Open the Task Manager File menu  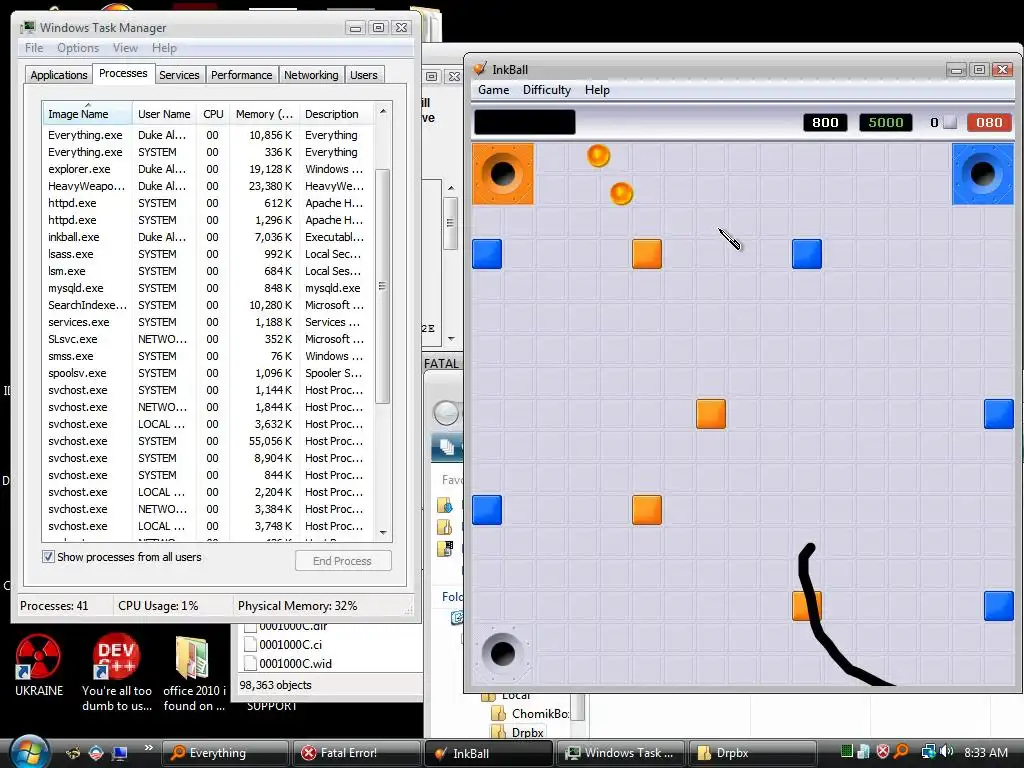[34, 48]
